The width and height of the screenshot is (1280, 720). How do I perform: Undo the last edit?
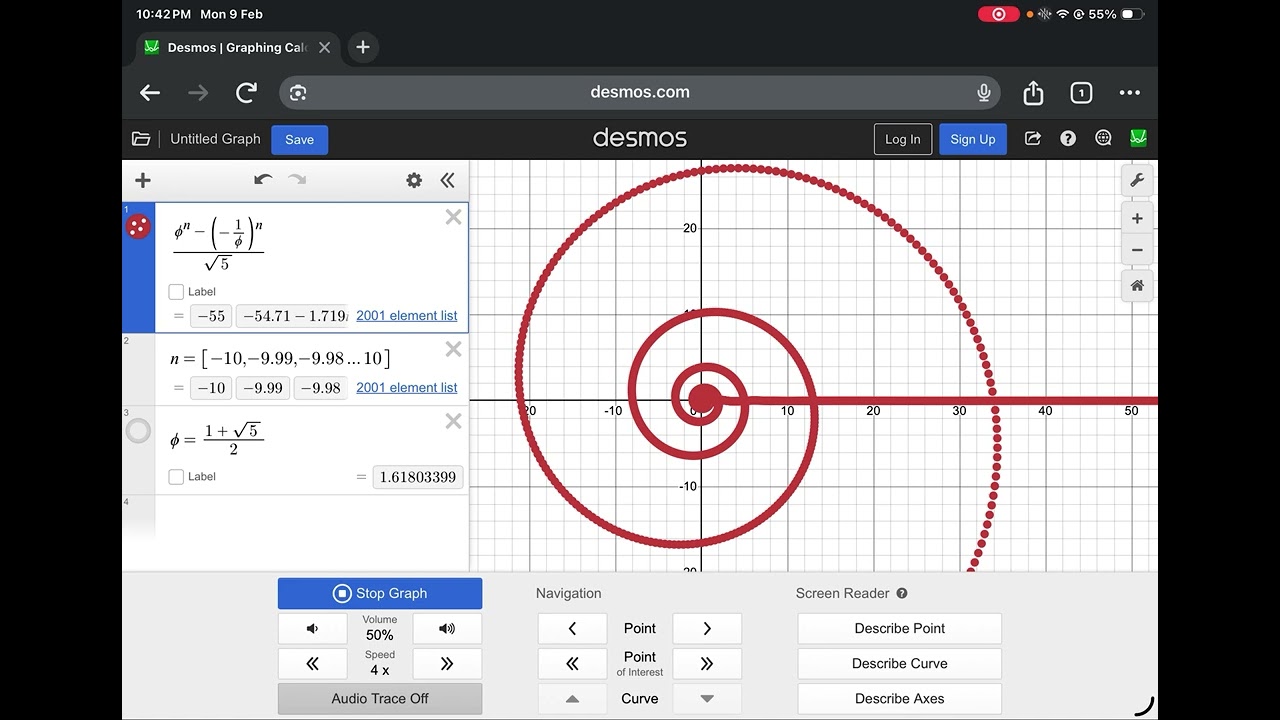[x=263, y=180]
